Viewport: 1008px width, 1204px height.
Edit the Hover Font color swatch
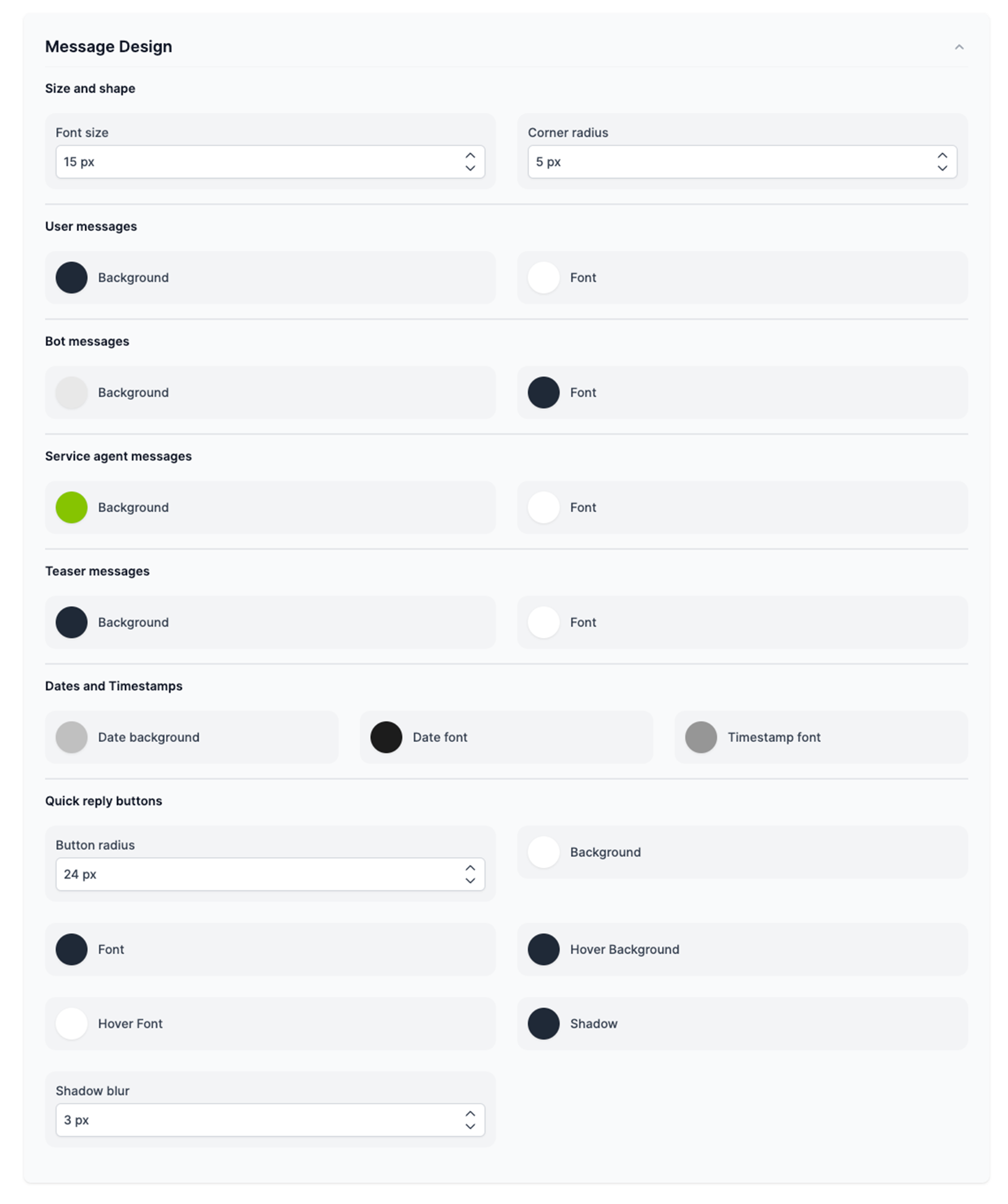(x=72, y=1023)
